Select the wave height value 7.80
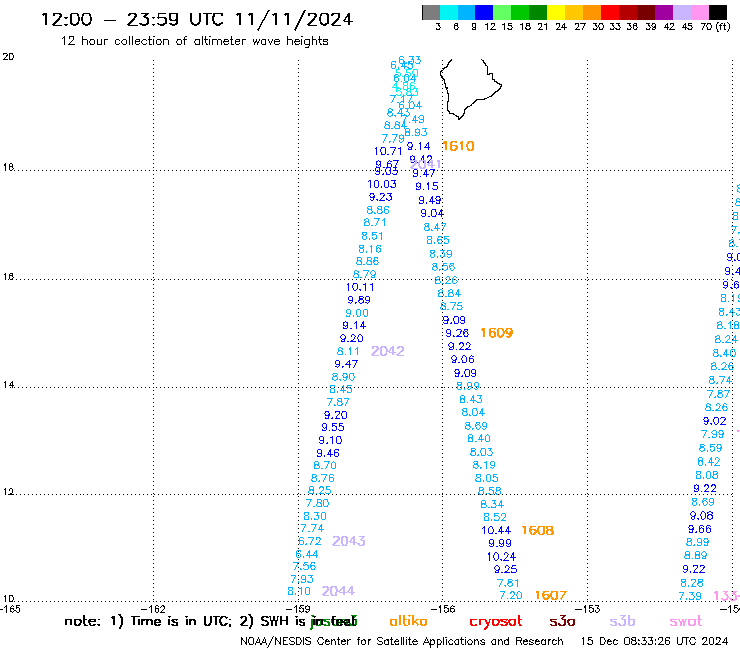The height and width of the screenshot is (650, 740). (x=317, y=504)
